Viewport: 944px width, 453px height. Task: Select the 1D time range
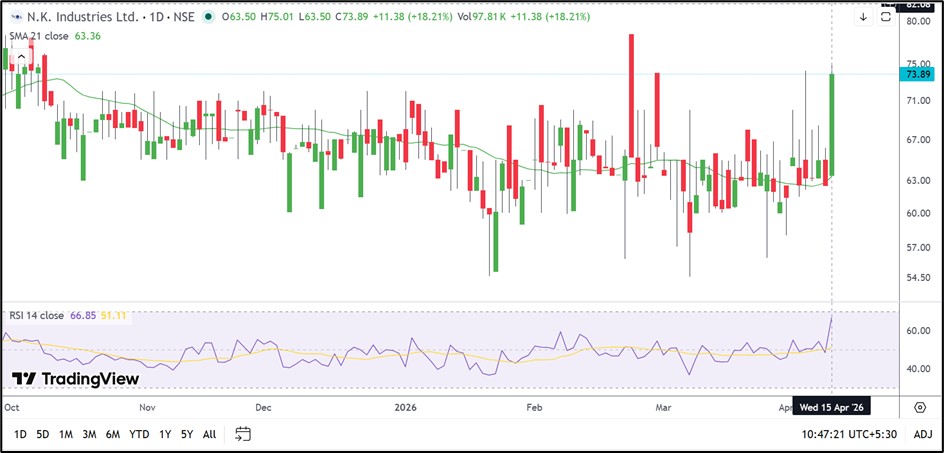pyautogui.click(x=20, y=434)
